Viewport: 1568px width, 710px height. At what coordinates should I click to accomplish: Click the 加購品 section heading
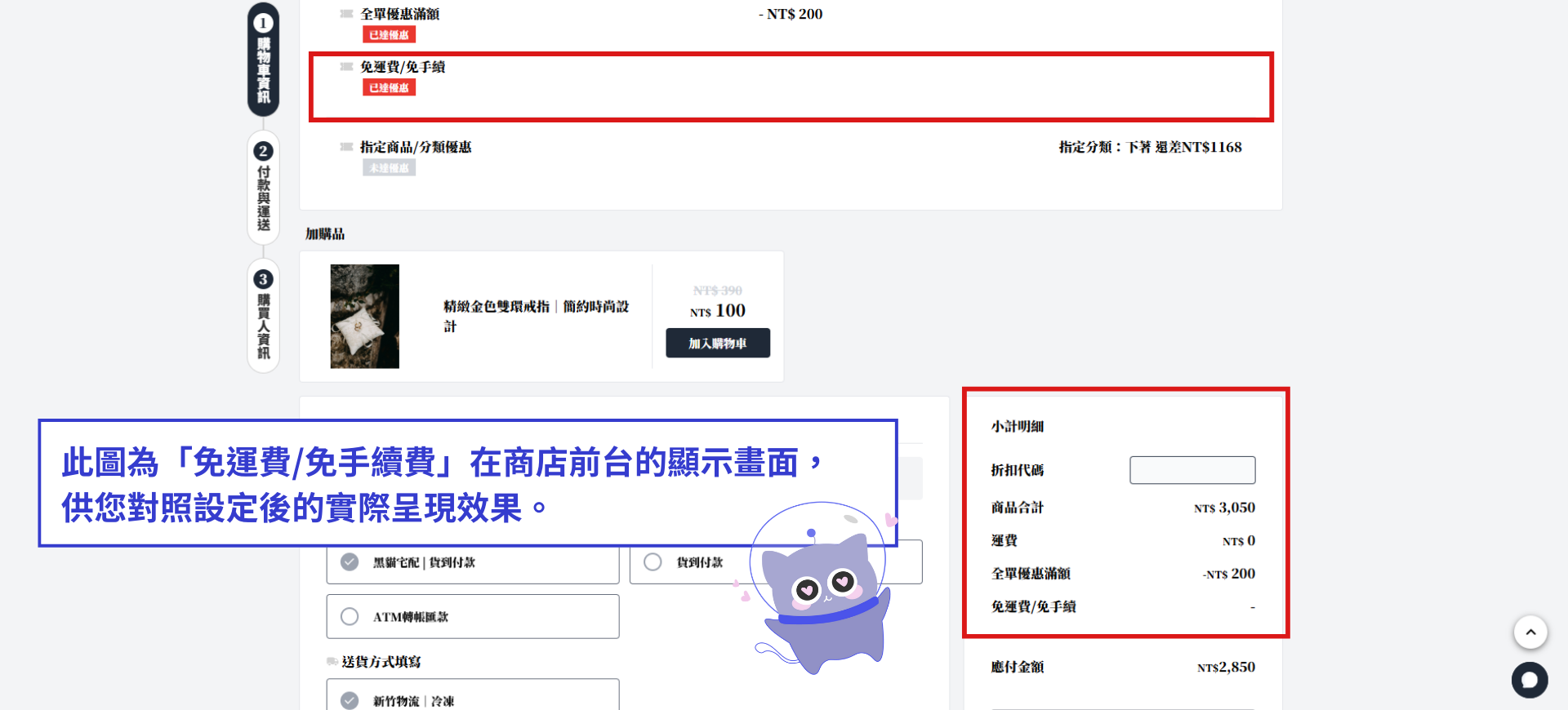pos(325,234)
